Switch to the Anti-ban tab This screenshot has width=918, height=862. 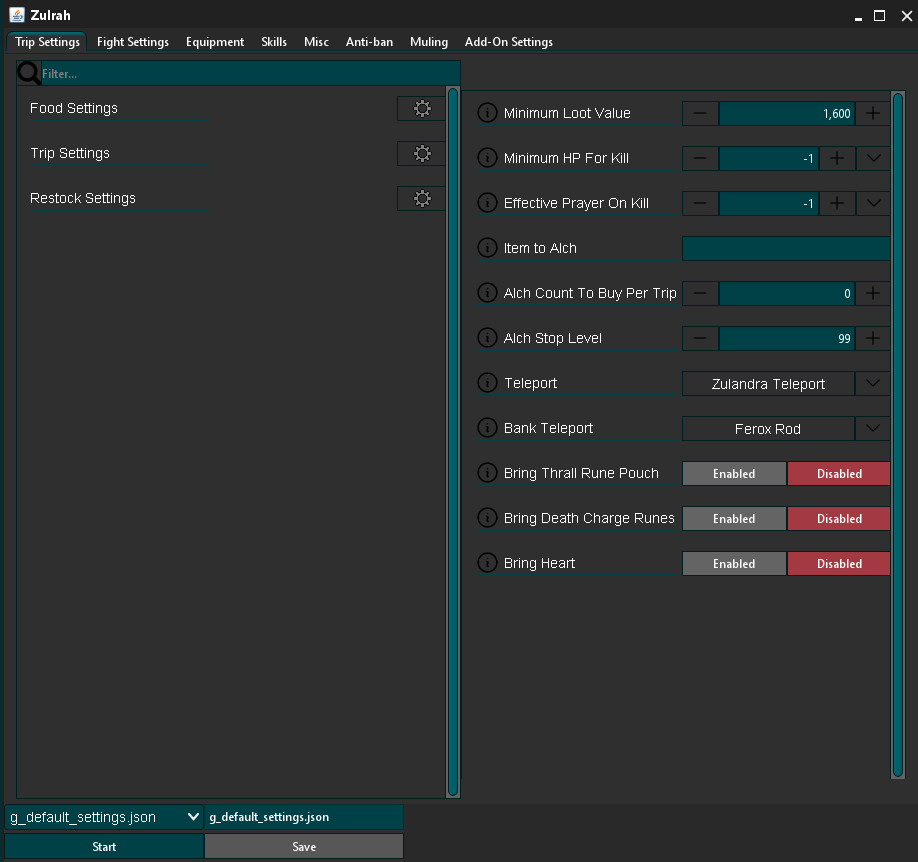point(369,42)
